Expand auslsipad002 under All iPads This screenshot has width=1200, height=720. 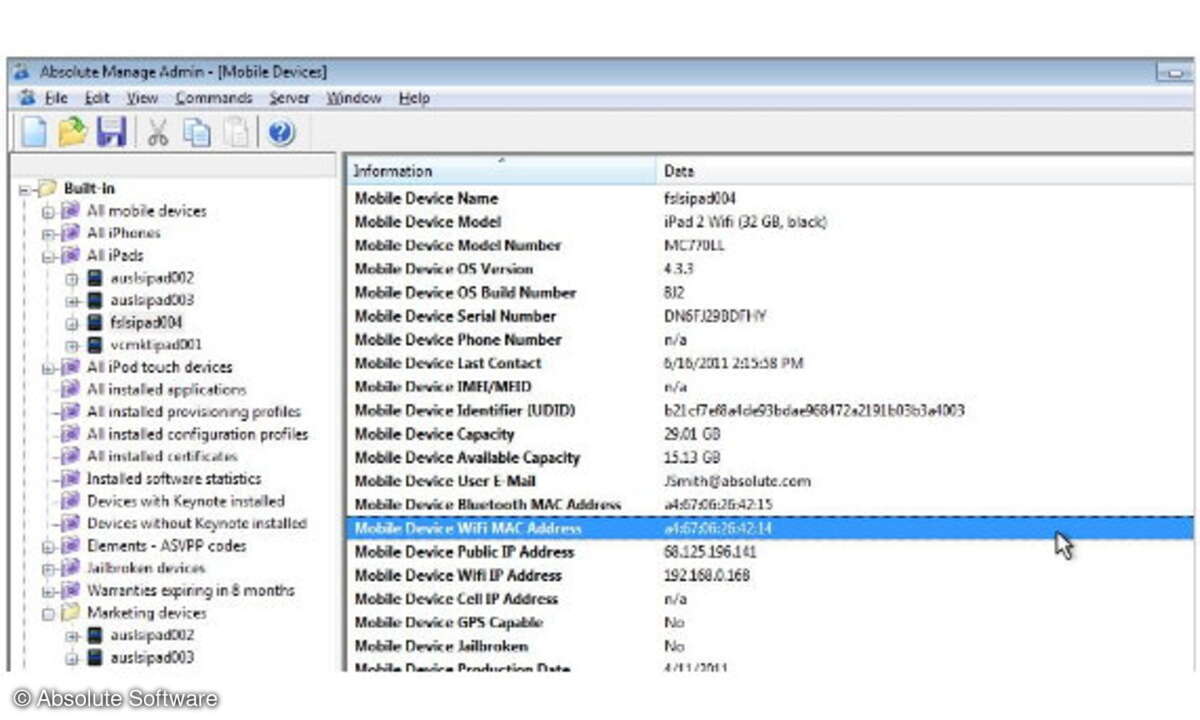(x=72, y=279)
